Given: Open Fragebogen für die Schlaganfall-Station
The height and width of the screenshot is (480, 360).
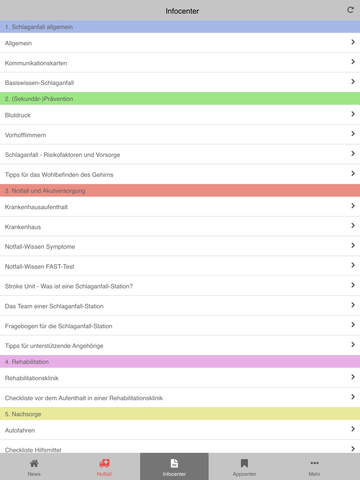Looking at the screenshot, I should (180, 326).
